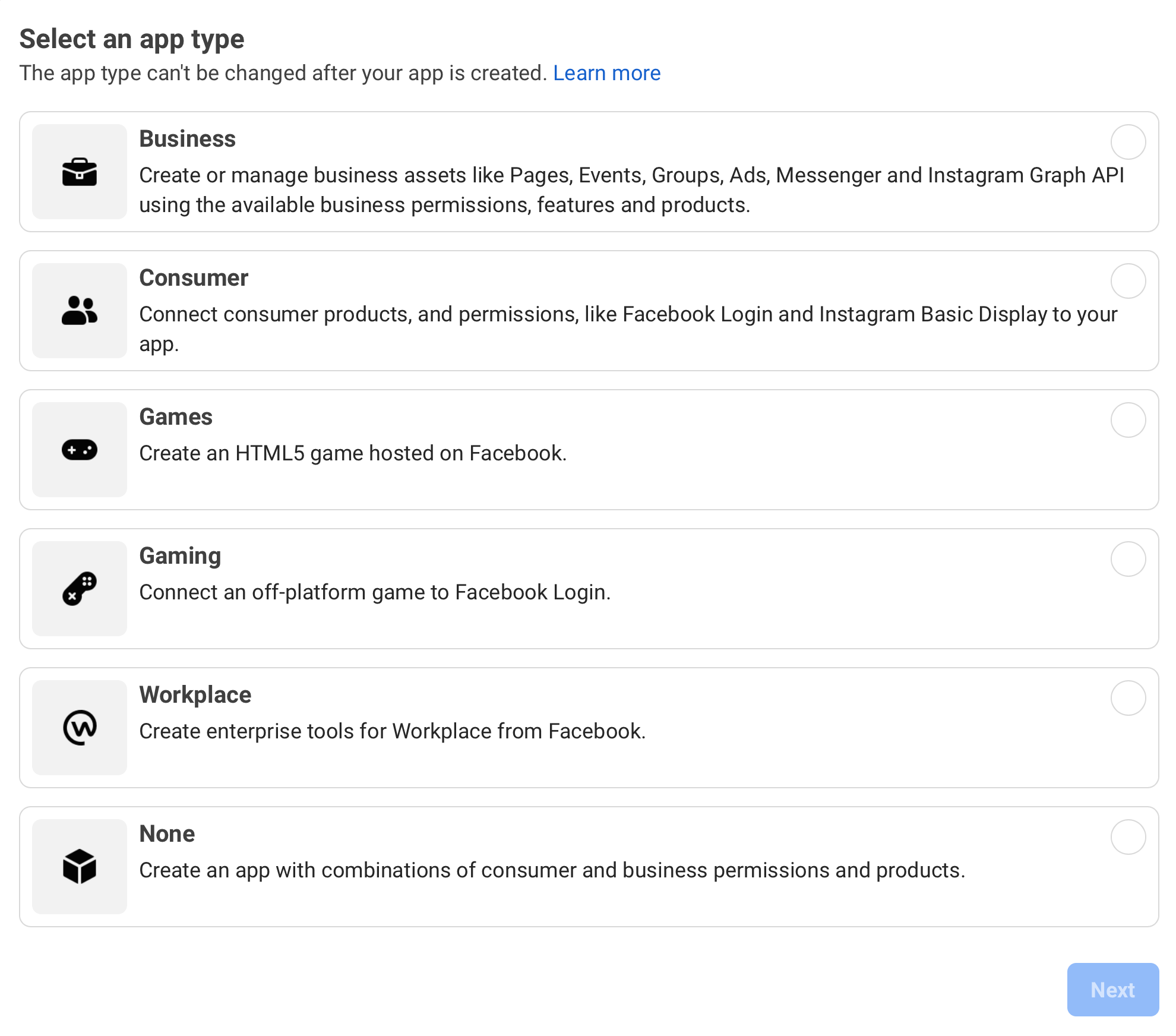Click the briefcase Business icon
The image size is (1176, 1036).
pos(80,171)
